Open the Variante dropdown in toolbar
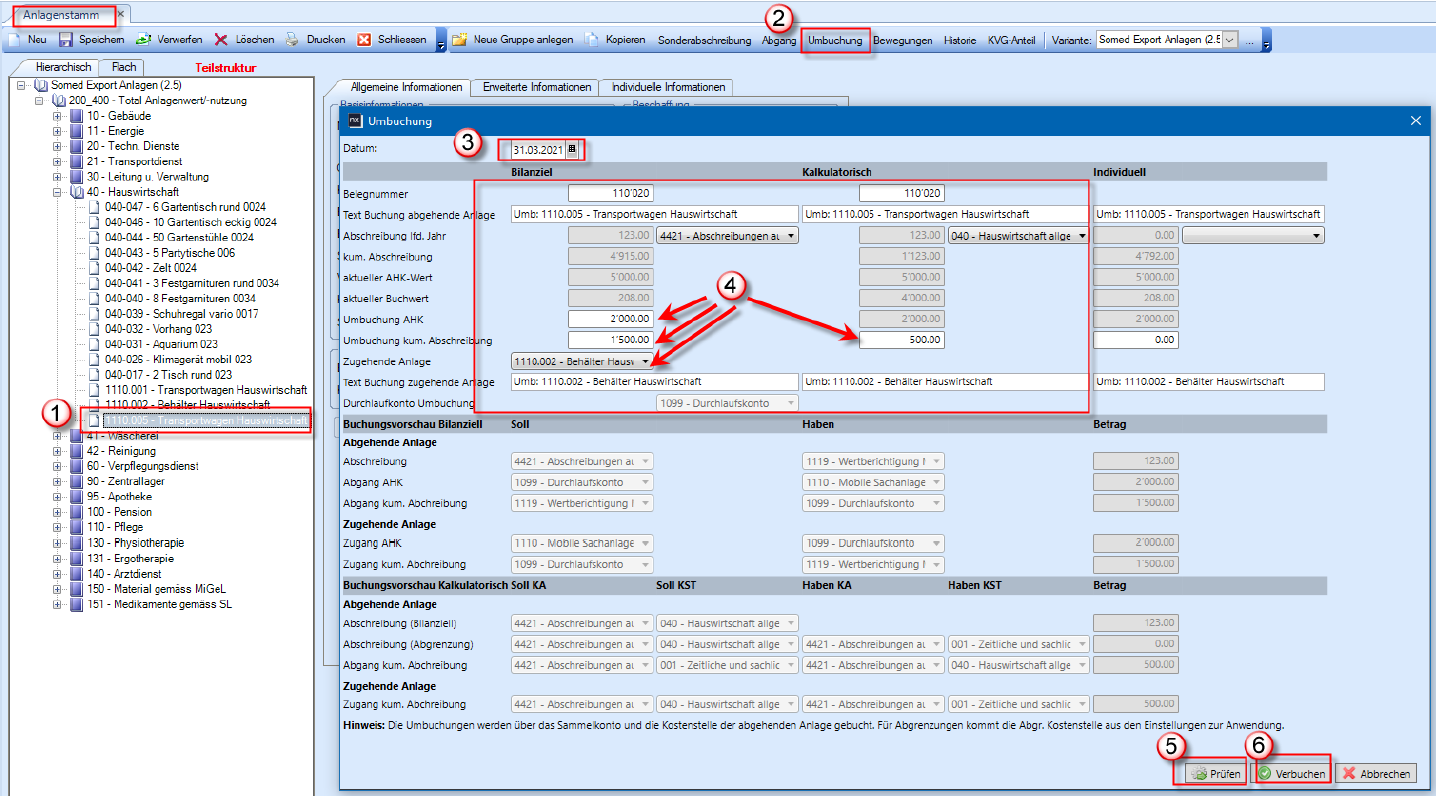Viewport: 1436px width, 796px height. [x=1230, y=40]
